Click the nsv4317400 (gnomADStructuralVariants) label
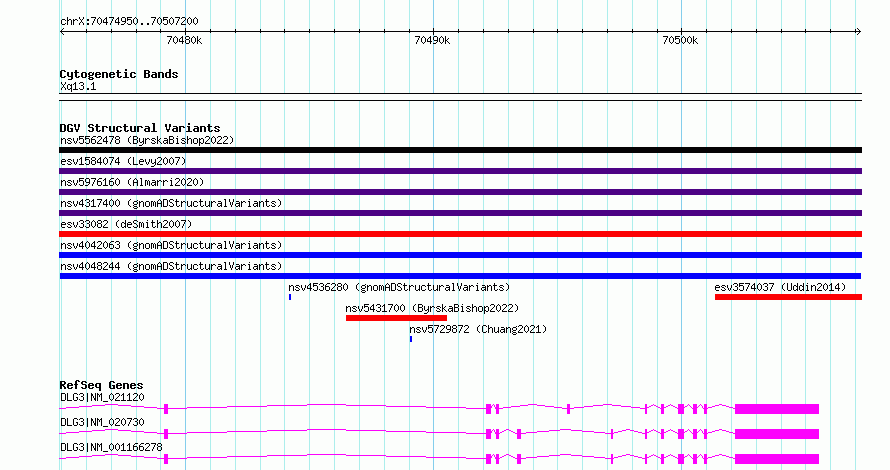890x470 pixels. pos(171,203)
